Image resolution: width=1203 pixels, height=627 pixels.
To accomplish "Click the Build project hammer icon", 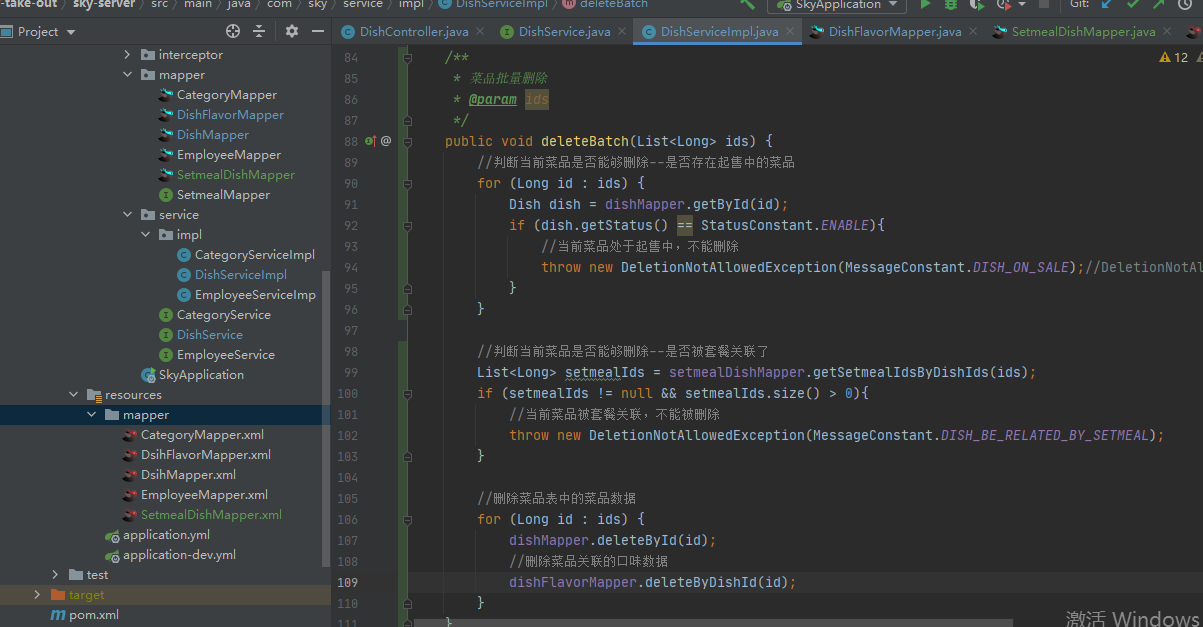I will [x=747, y=5].
